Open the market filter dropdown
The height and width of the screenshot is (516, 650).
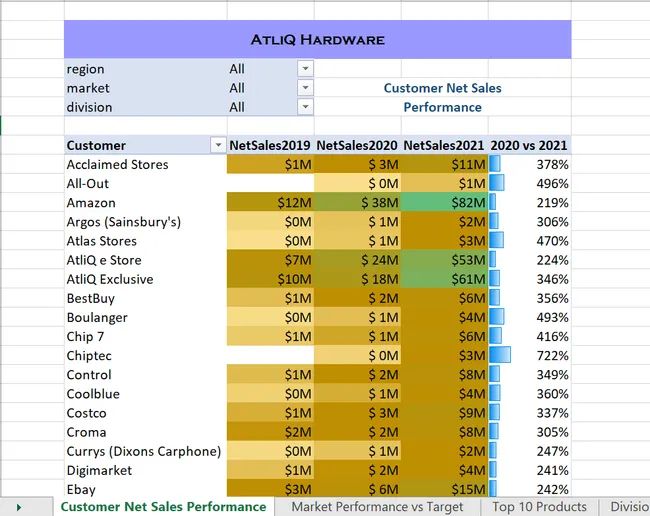(305, 87)
